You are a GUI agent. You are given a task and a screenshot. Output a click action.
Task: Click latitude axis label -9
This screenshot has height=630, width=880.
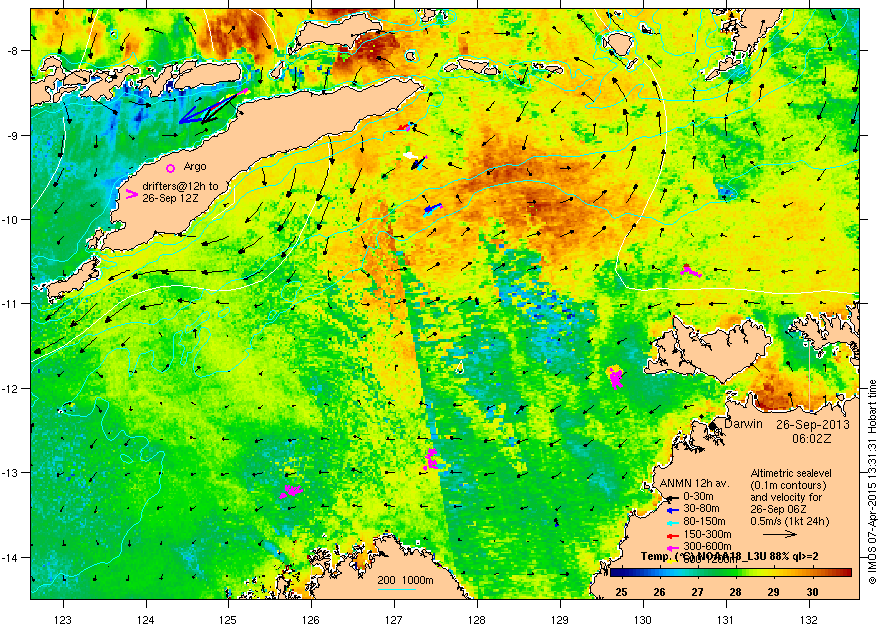(x=12, y=135)
